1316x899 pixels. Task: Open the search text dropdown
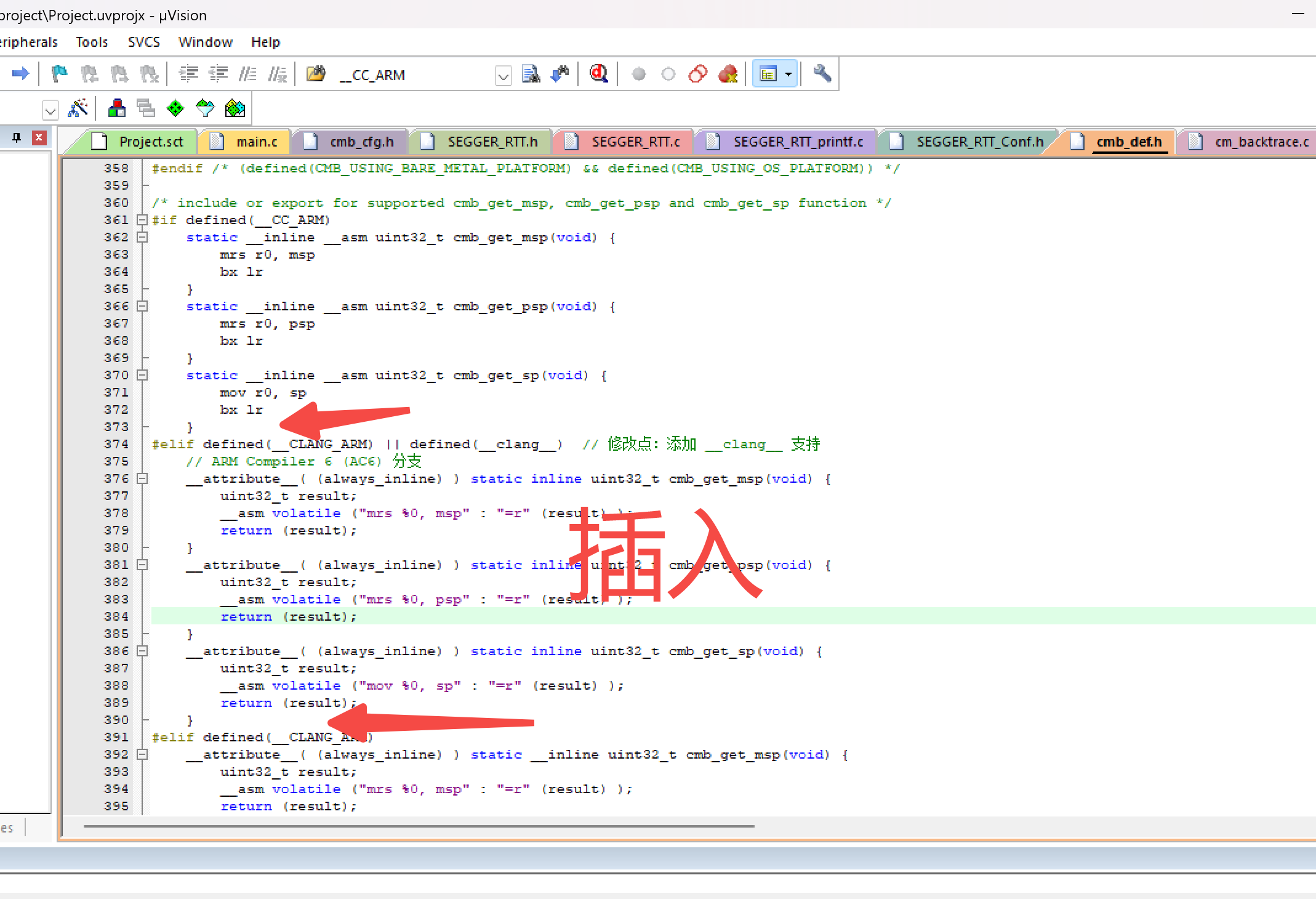(503, 75)
